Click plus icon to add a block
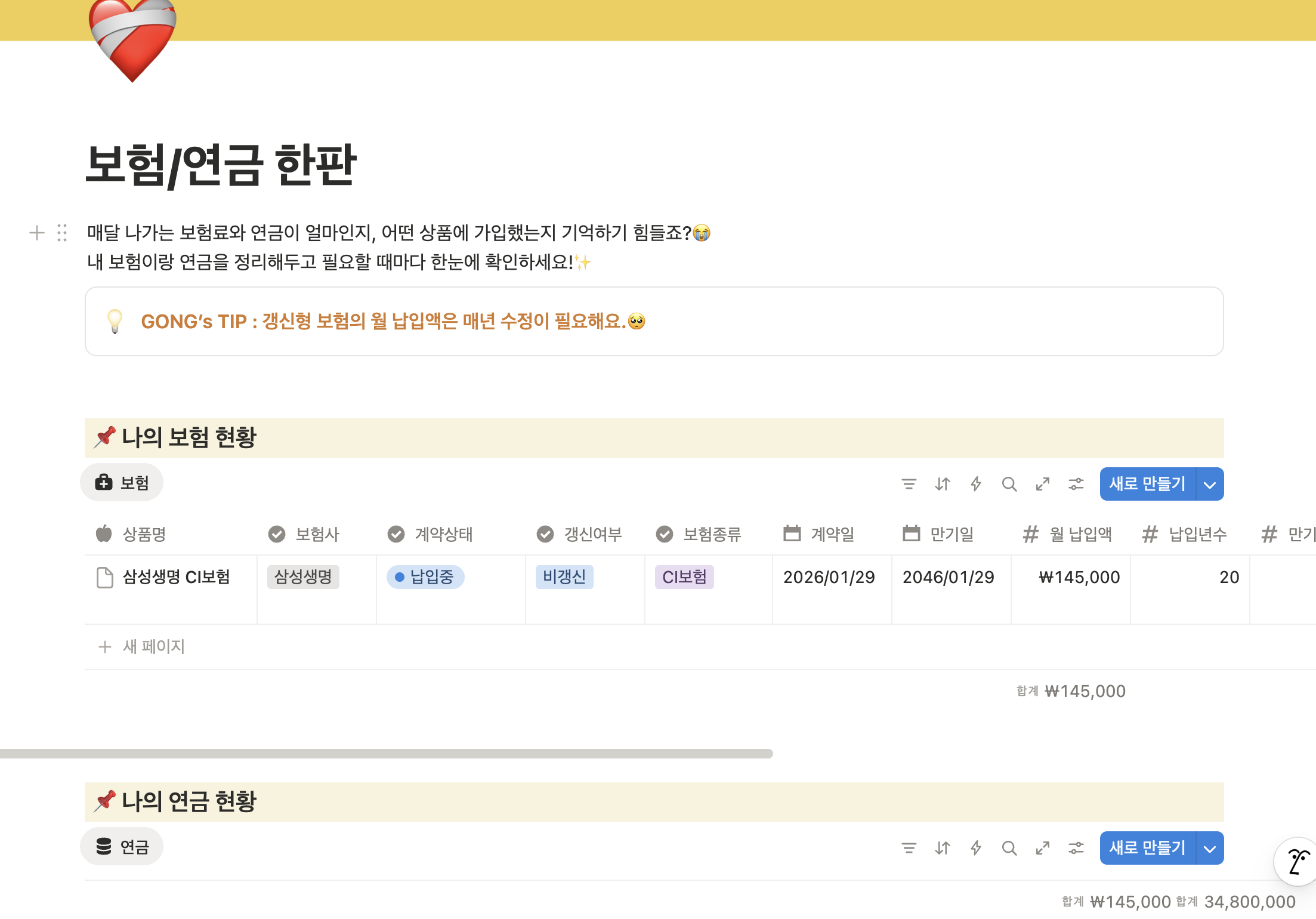This screenshot has height=919, width=1316. [x=37, y=233]
